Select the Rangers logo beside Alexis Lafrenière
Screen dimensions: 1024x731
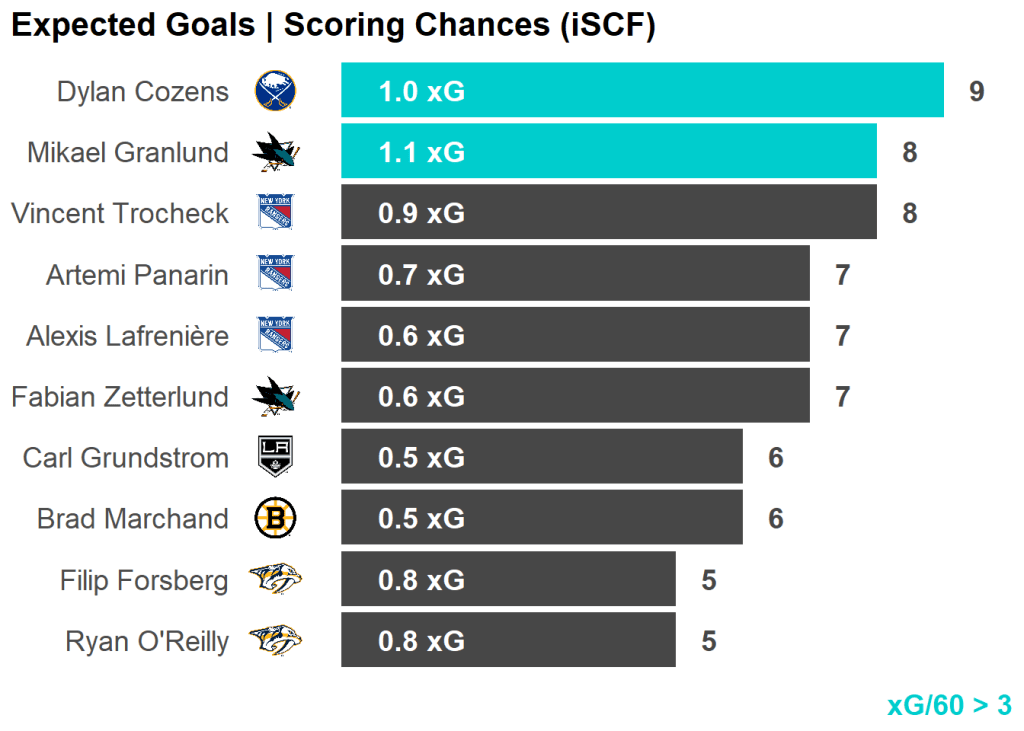click(275, 335)
